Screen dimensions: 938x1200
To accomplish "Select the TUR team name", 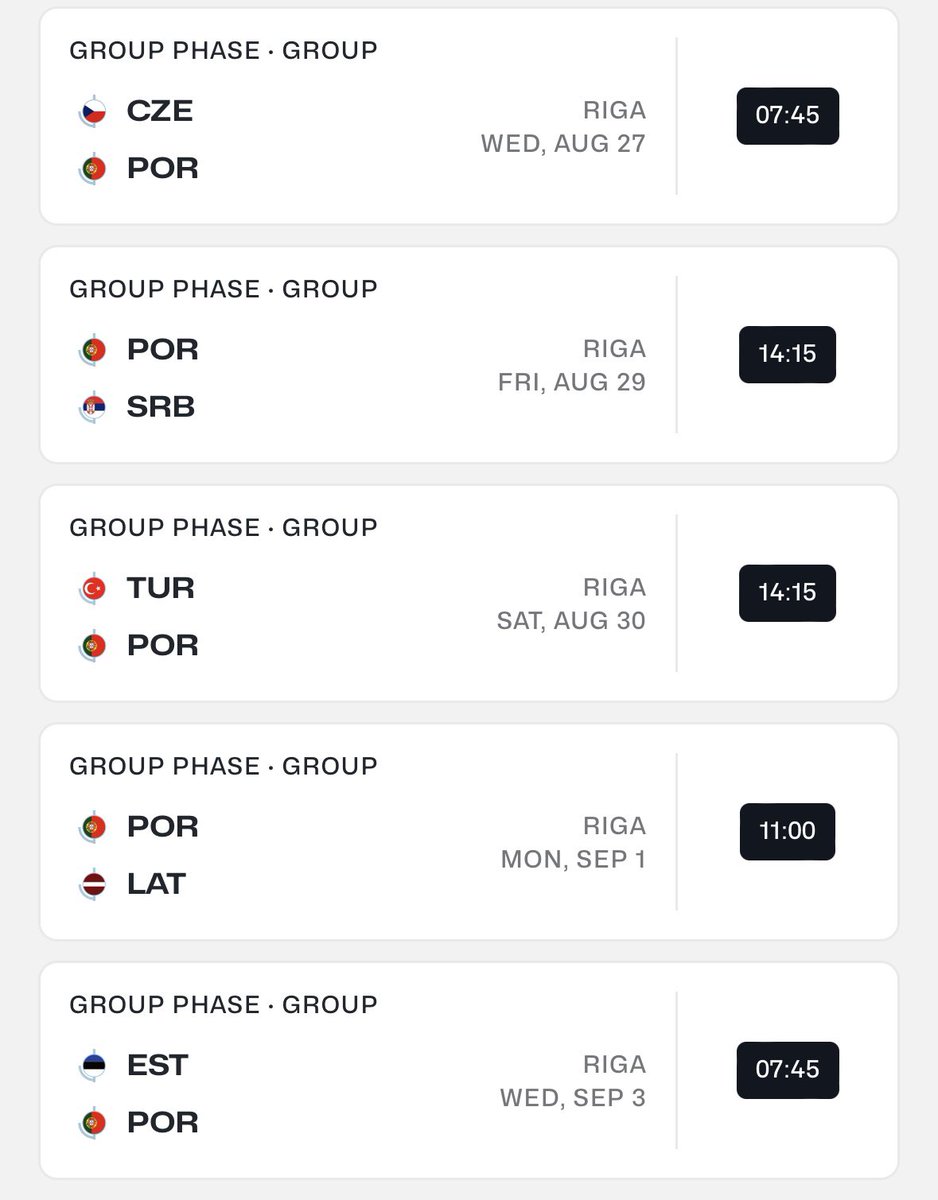I will (161, 588).
